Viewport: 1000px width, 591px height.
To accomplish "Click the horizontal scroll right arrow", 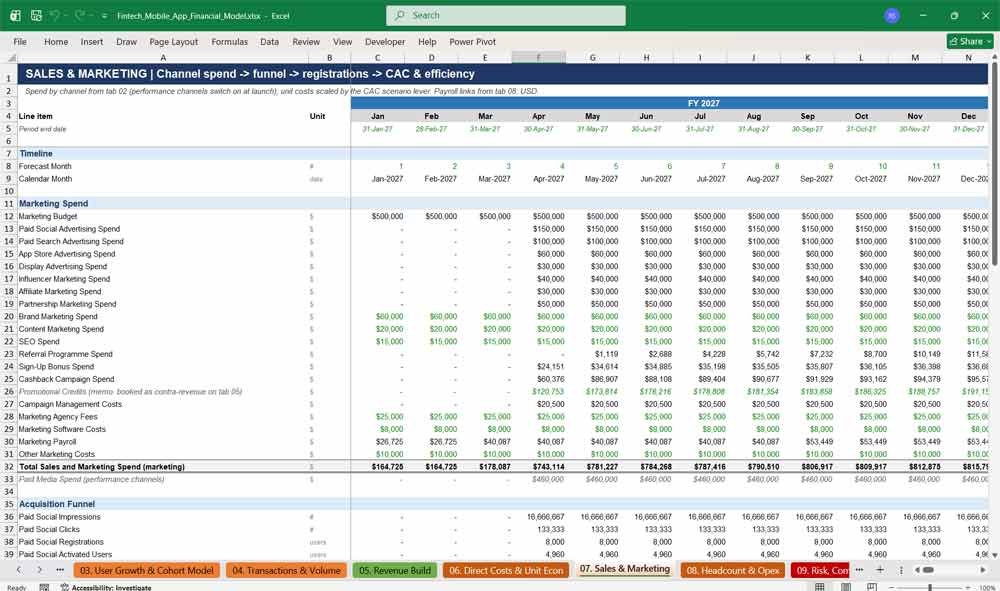I will click(983, 570).
